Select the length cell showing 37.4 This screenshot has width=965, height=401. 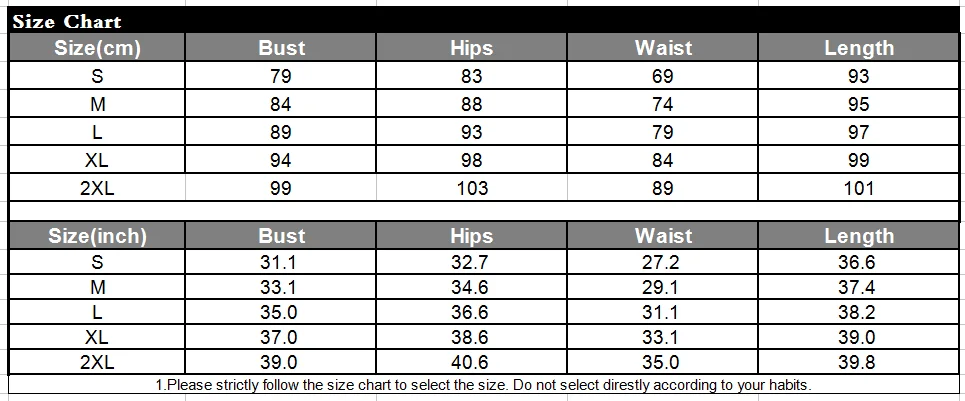(859, 287)
